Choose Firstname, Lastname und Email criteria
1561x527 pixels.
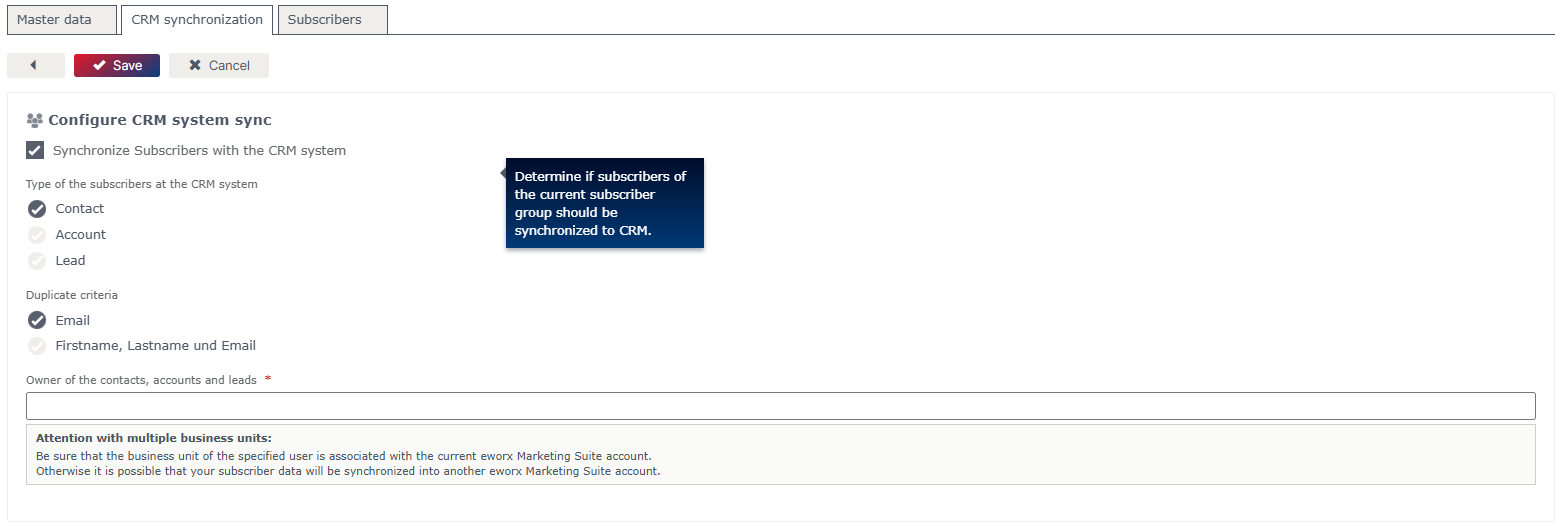click(x=37, y=346)
